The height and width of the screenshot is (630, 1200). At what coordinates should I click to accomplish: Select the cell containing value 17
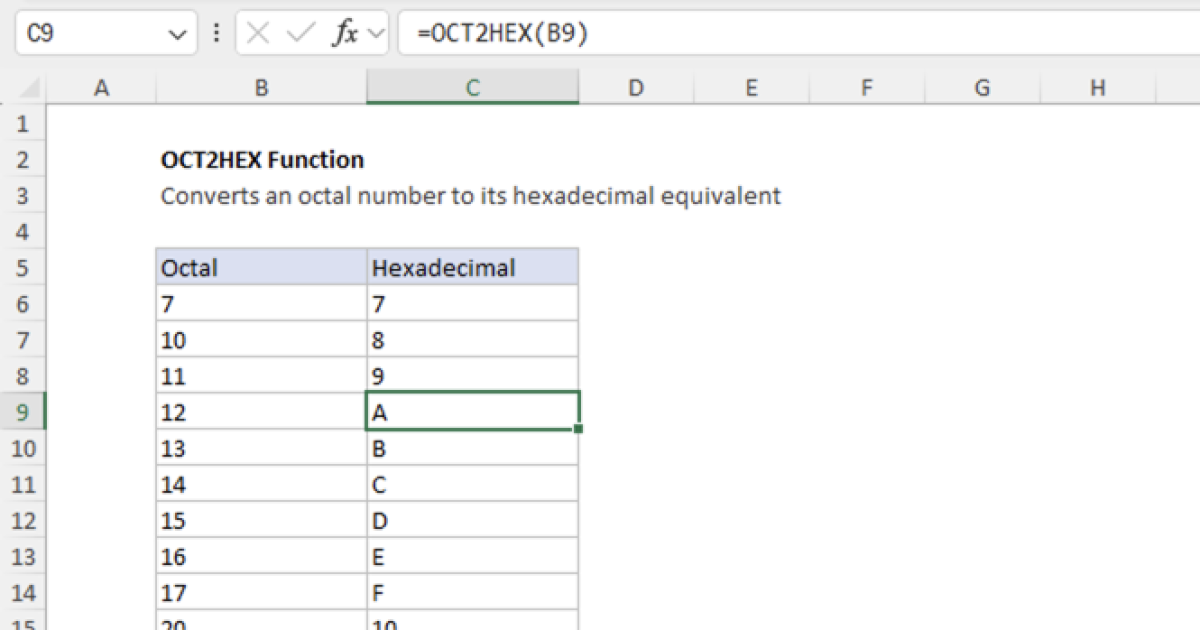pyautogui.click(x=261, y=592)
